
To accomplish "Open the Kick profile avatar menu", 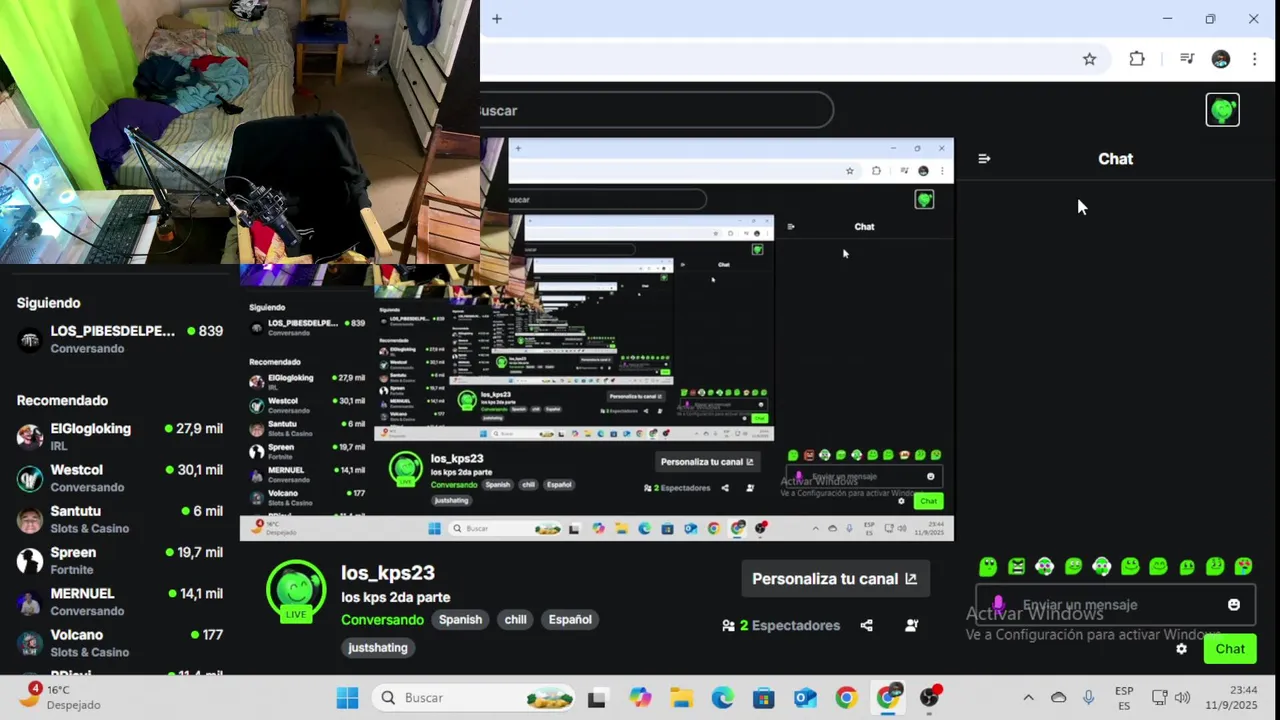I will click(x=1222, y=110).
